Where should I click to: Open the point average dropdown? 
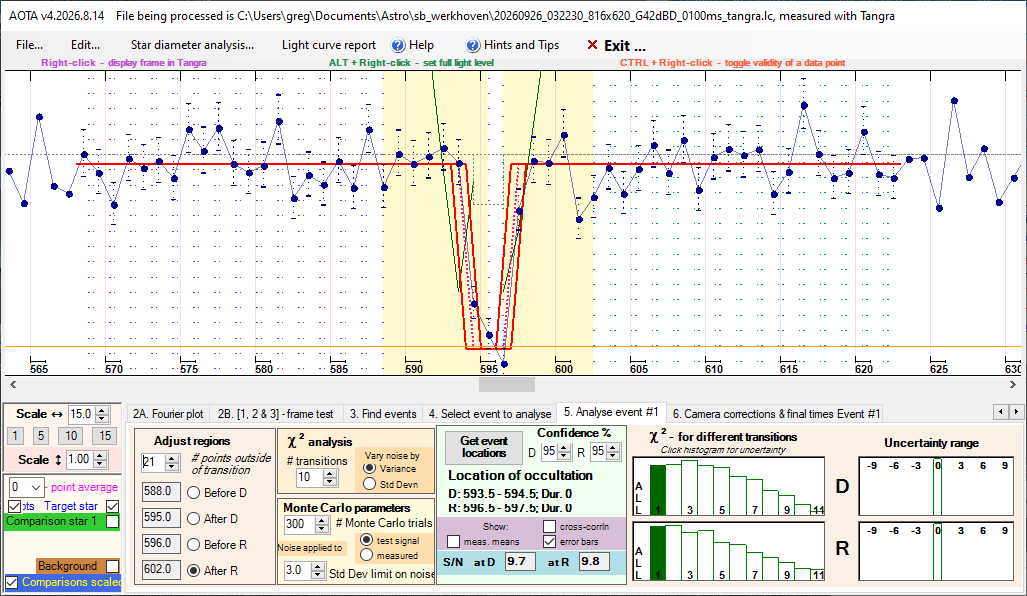[37, 487]
